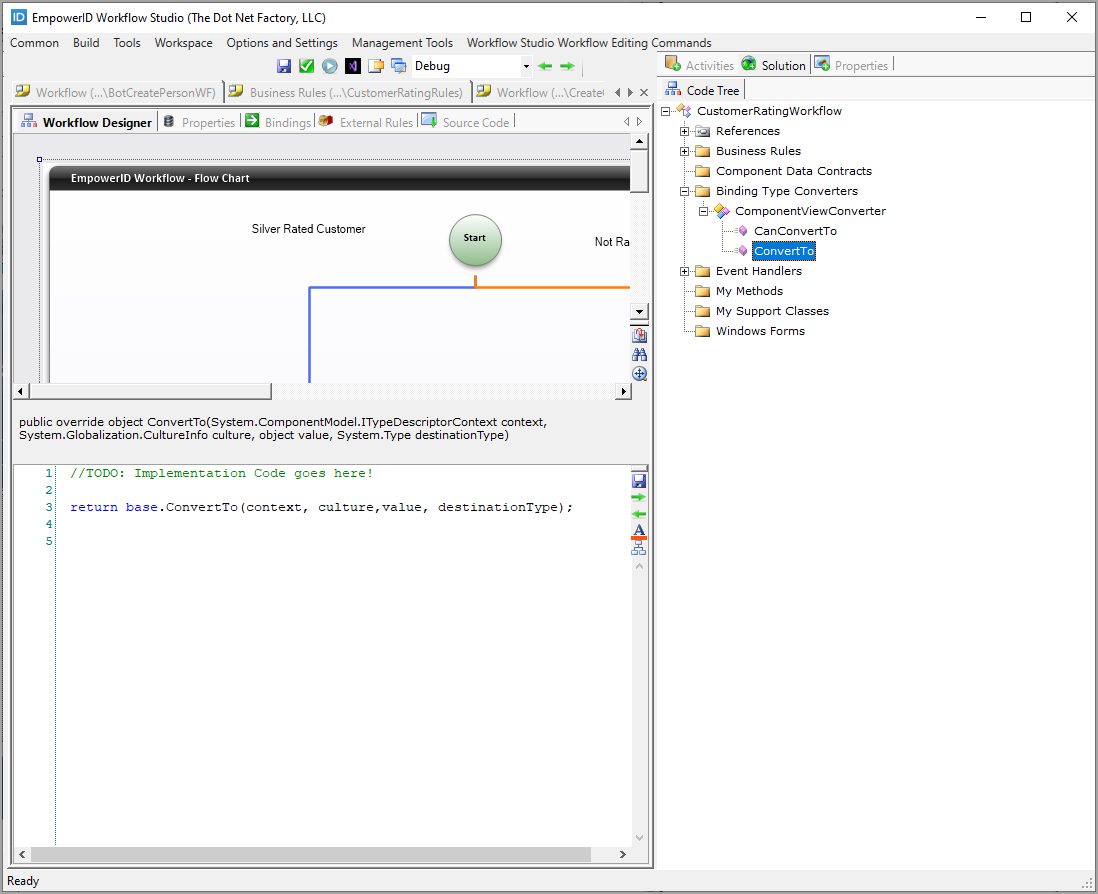The image size is (1098, 894).
Task: Click designer horizontal scrollbar right arrow
Action: pos(623,391)
